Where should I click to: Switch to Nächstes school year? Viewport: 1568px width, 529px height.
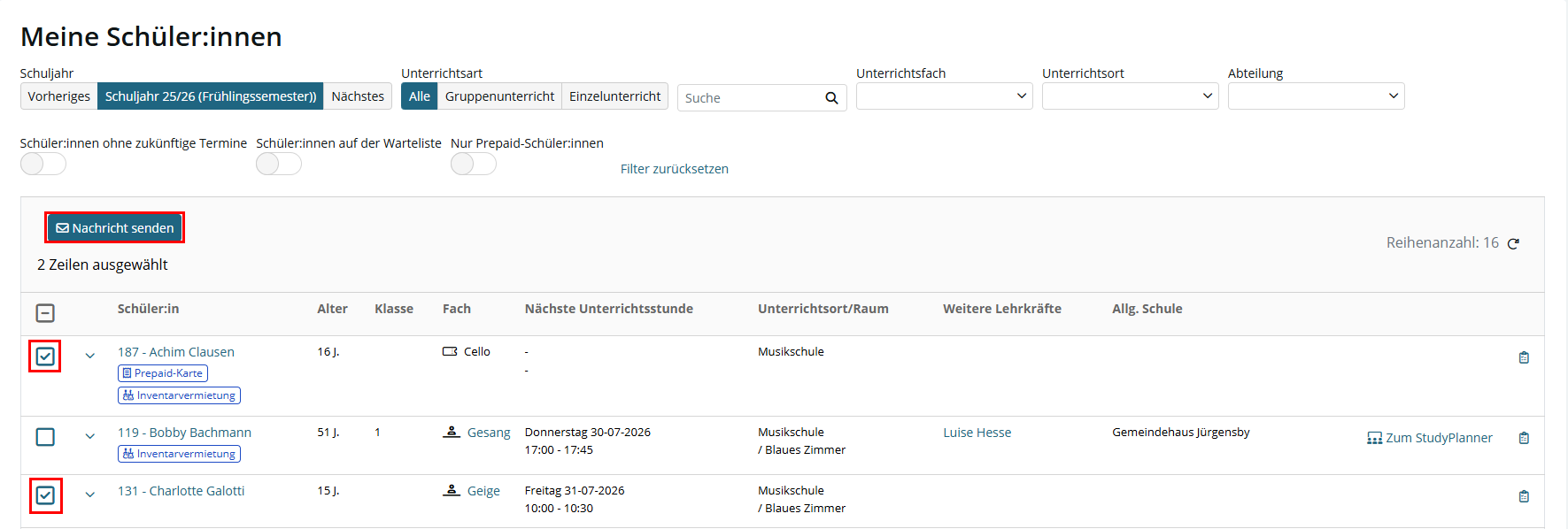tap(358, 96)
